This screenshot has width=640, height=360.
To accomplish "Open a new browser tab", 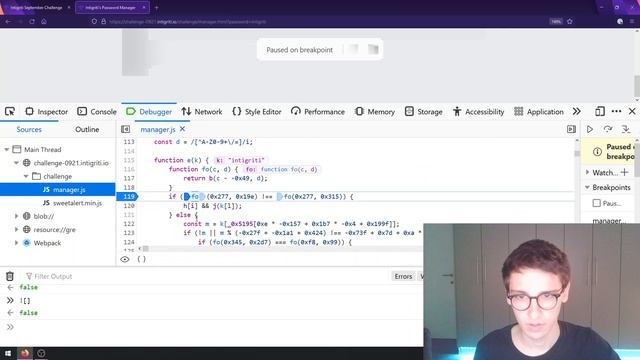I will [x=156, y=7].
